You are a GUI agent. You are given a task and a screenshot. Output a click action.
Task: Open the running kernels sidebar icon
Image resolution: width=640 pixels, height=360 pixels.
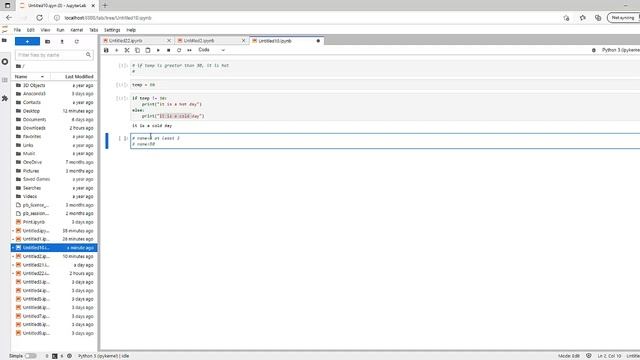tap(5, 62)
